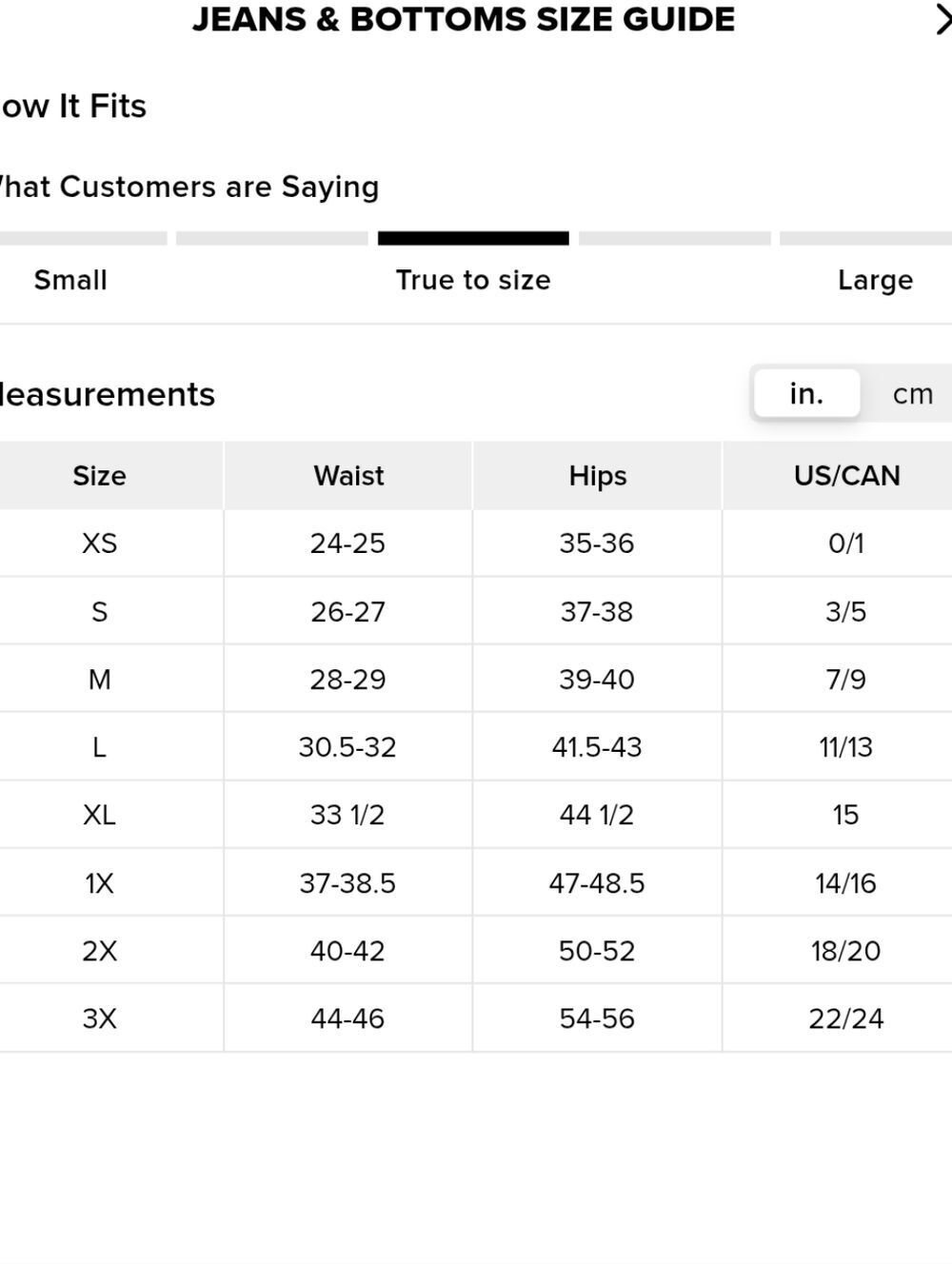Click the True to size fit bar
The image size is (952, 1264).
pyautogui.click(x=473, y=239)
